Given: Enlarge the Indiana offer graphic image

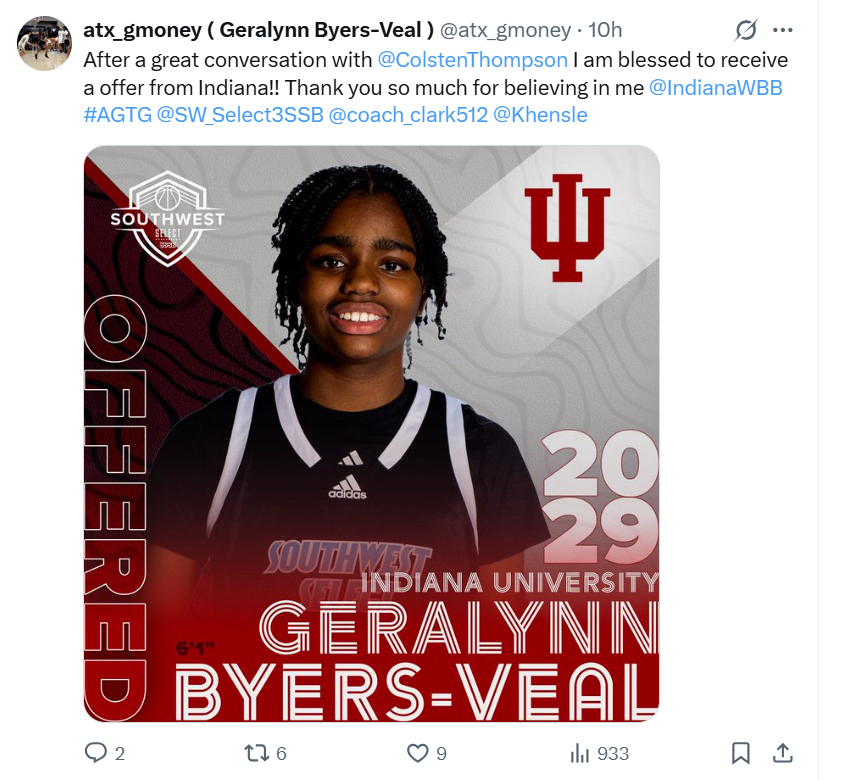Looking at the screenshot, I should pyautogui.click(x=371, y=434).
